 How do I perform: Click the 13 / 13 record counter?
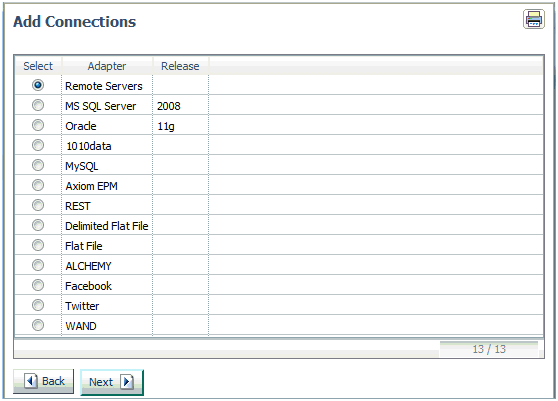[x=489, y=349]
